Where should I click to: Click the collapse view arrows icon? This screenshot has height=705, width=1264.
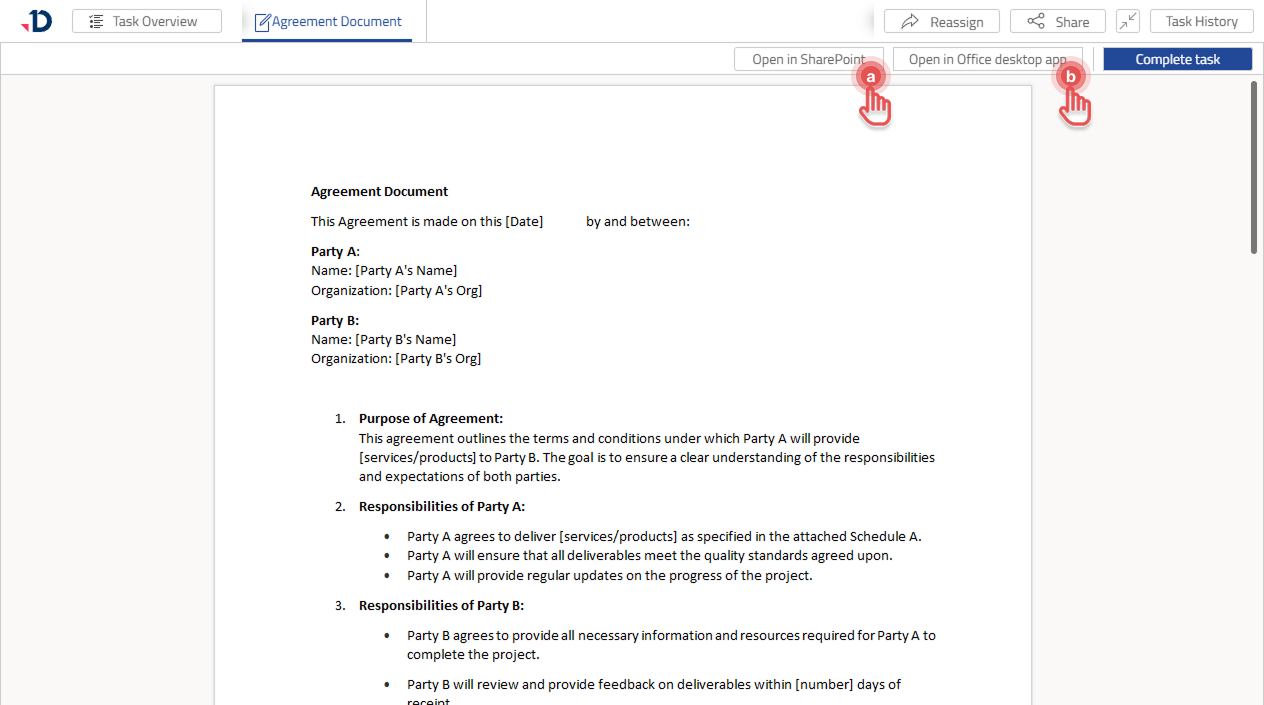click(1128, 21)
